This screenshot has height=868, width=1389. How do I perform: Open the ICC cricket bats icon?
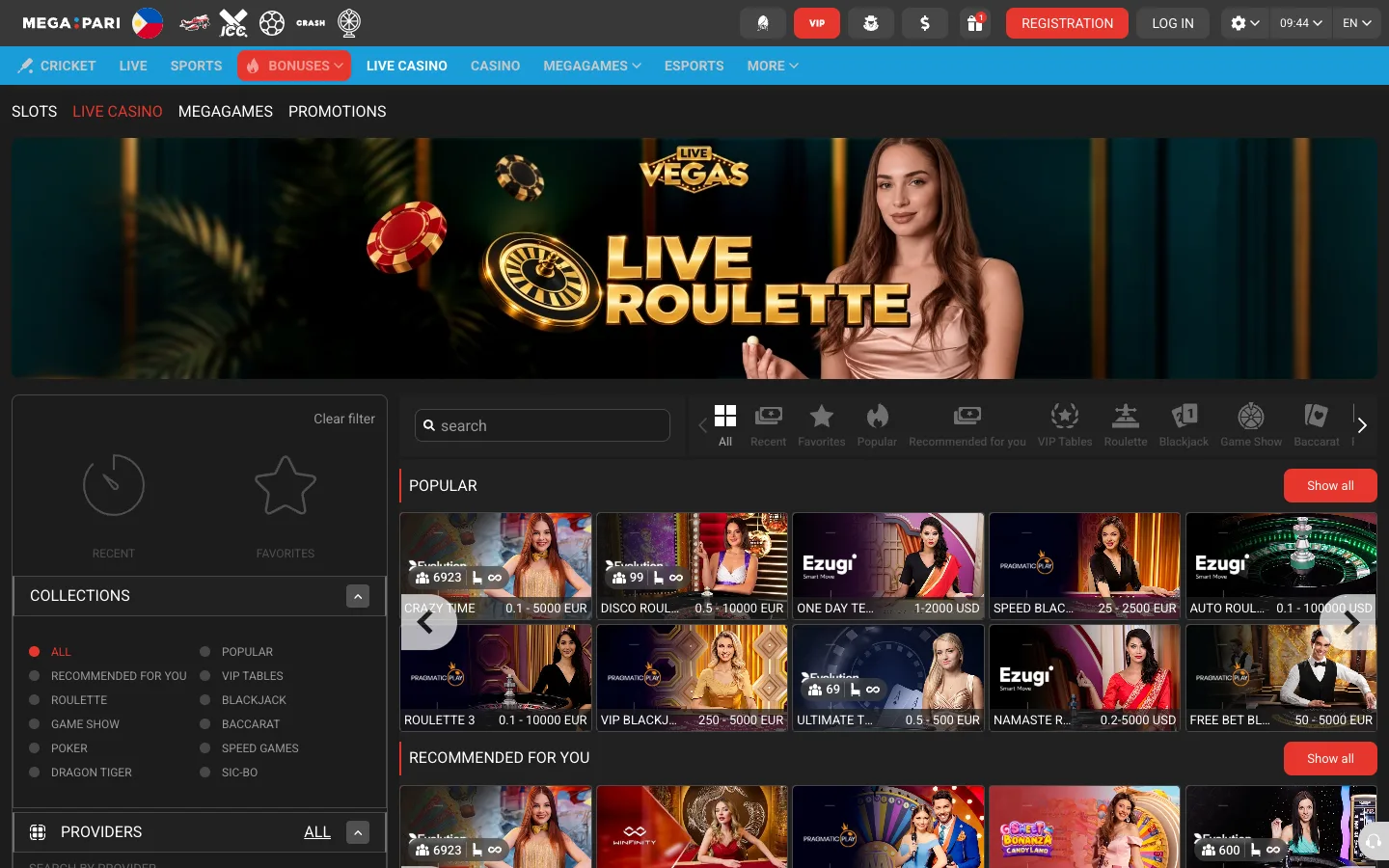click(233, 23)
